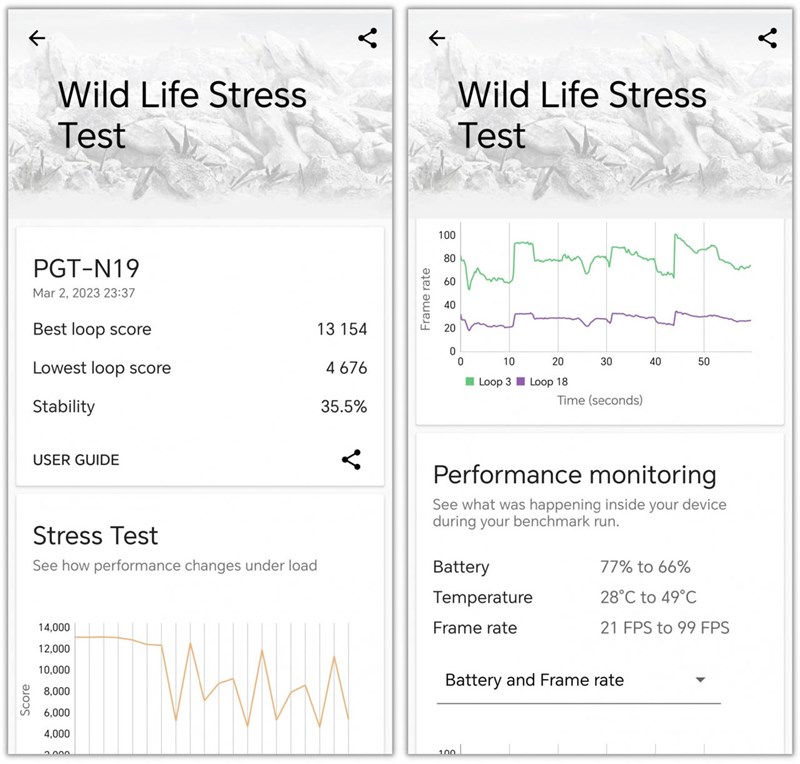This screenshot has width=800, height=764.
Task: Tap the Battery 77% to 66% row
Action: (580, 567)
